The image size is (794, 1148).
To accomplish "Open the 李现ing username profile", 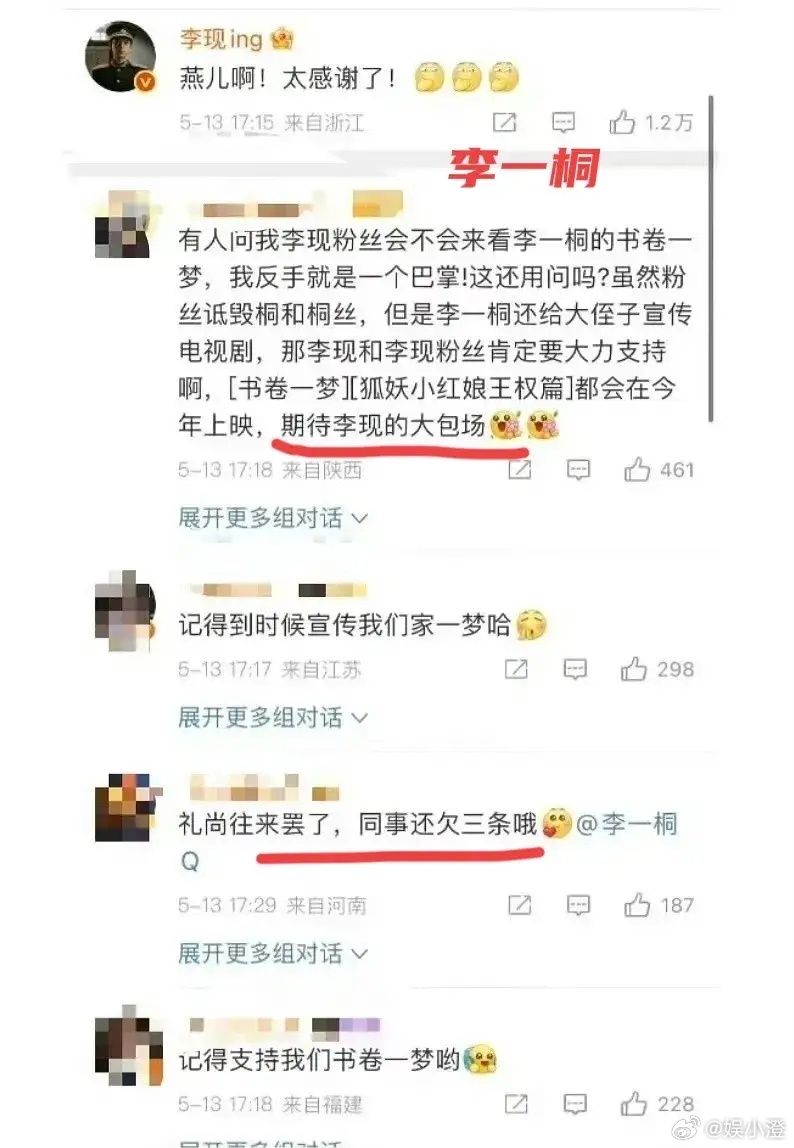I will [x=221, y=38].
